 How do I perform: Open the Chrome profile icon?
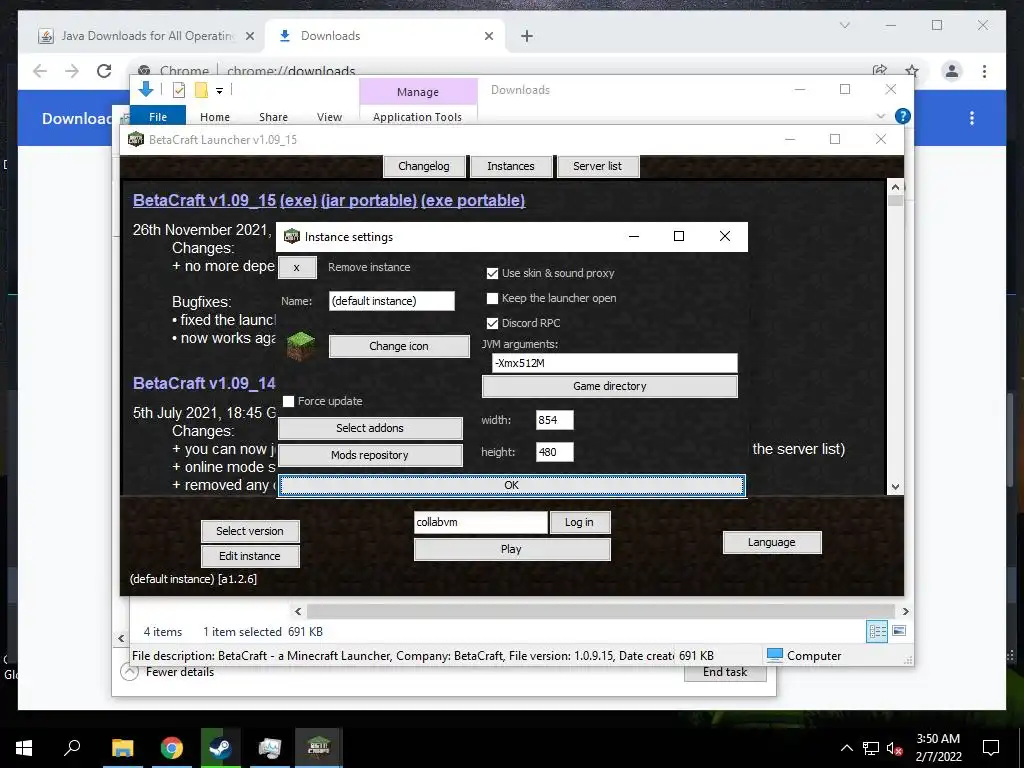point(952,71)
